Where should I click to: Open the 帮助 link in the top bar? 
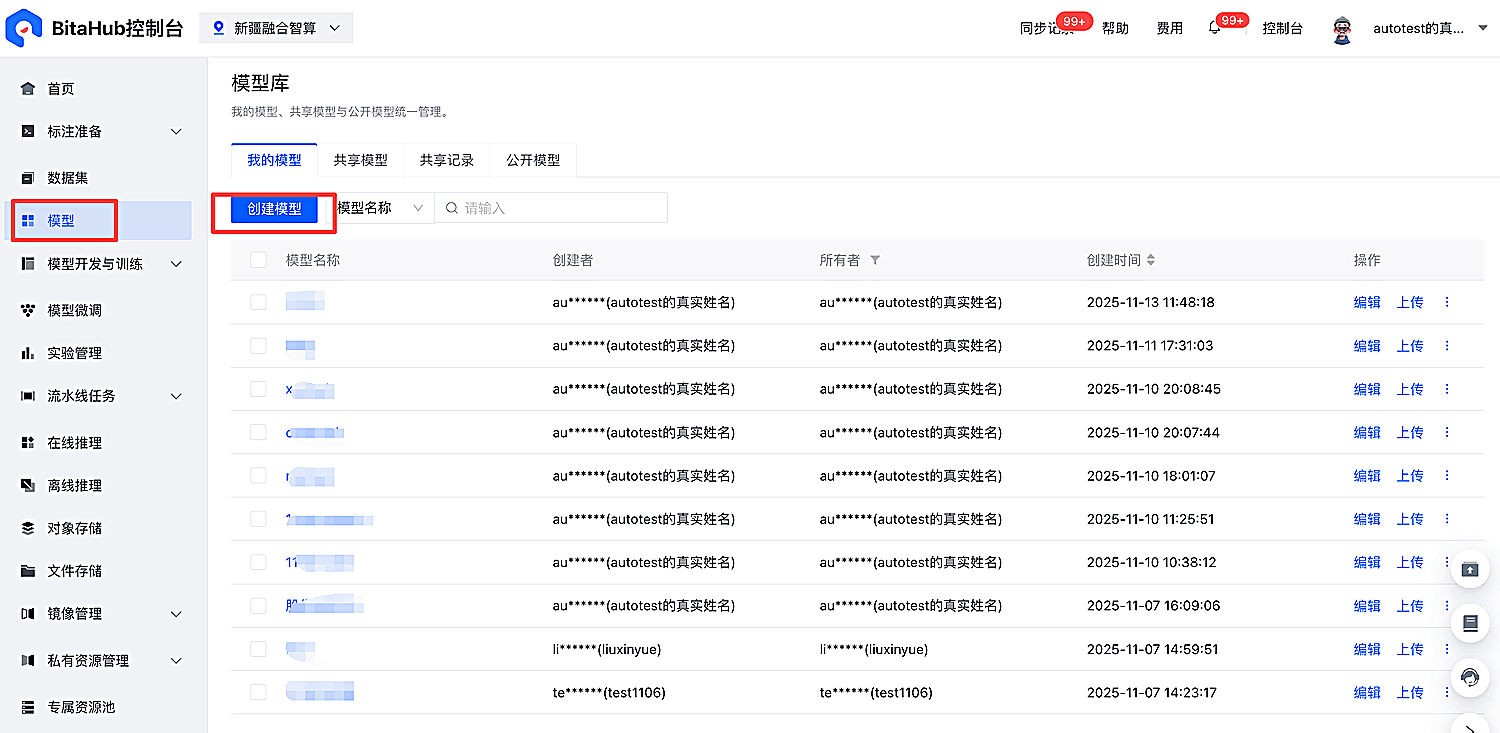tap(1115, 28)
